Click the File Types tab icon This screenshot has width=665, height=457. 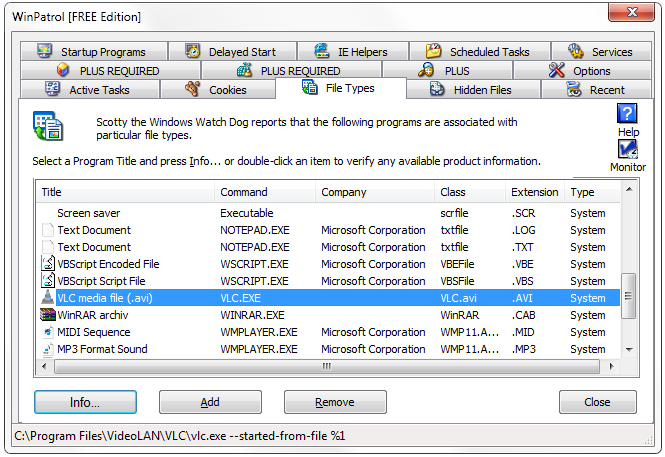310,87
